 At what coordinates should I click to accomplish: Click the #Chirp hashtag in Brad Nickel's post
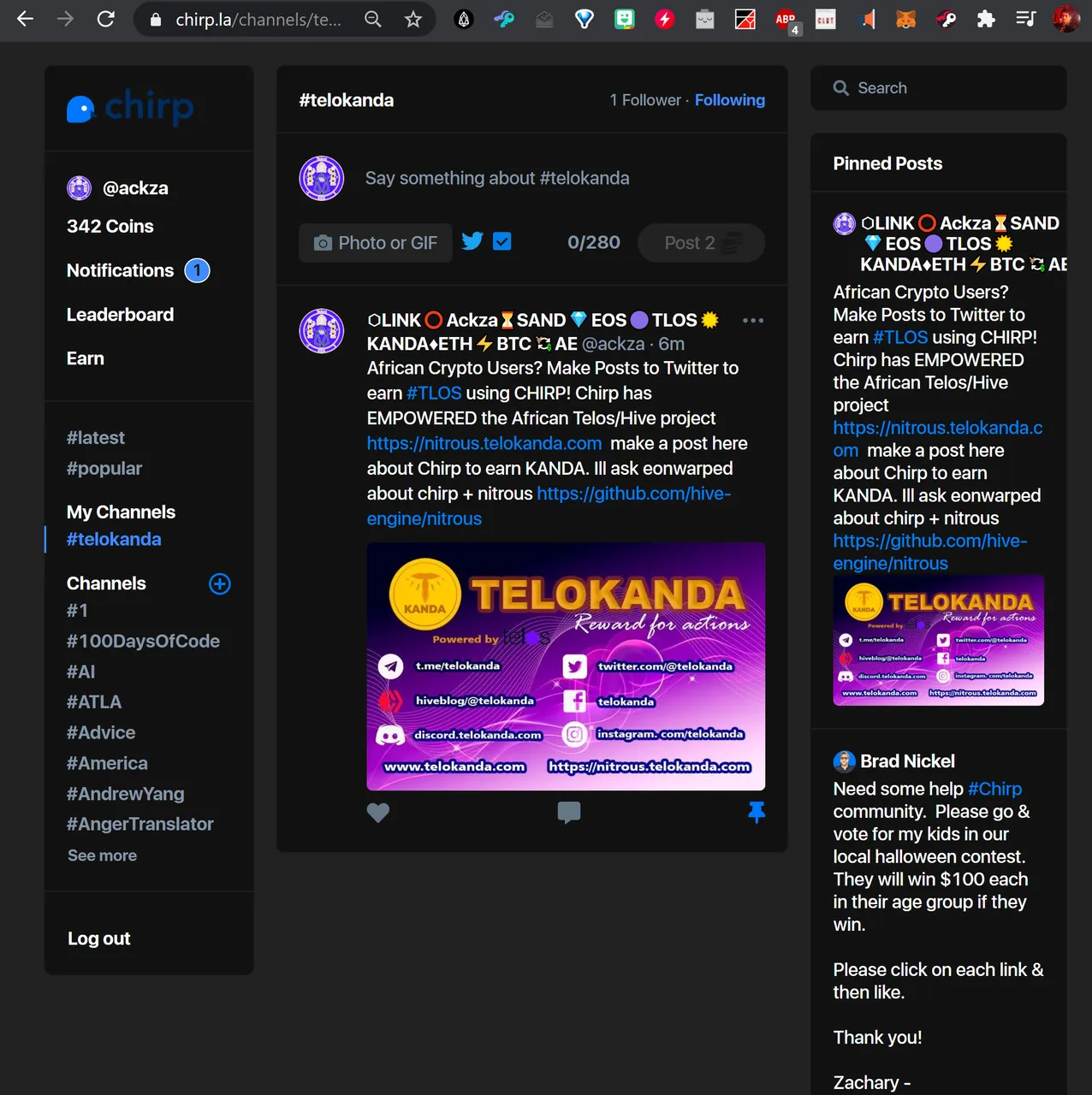(994, 789)
